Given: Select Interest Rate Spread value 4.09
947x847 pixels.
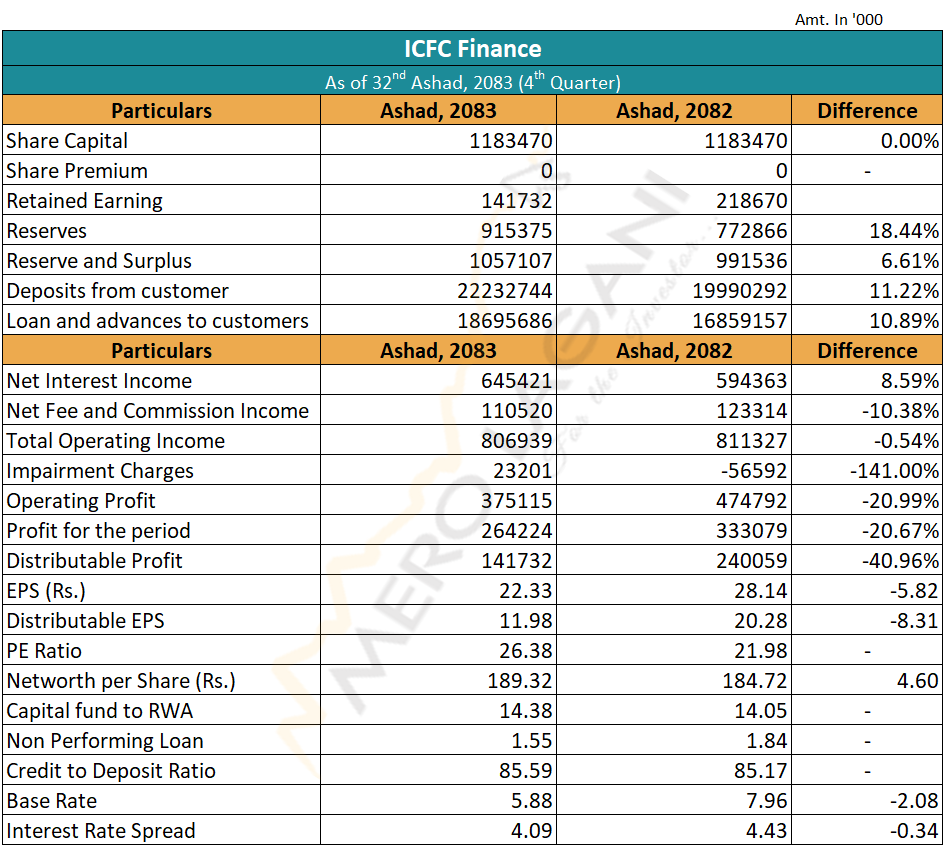Looking at the screenshot, I should (531, 831).
